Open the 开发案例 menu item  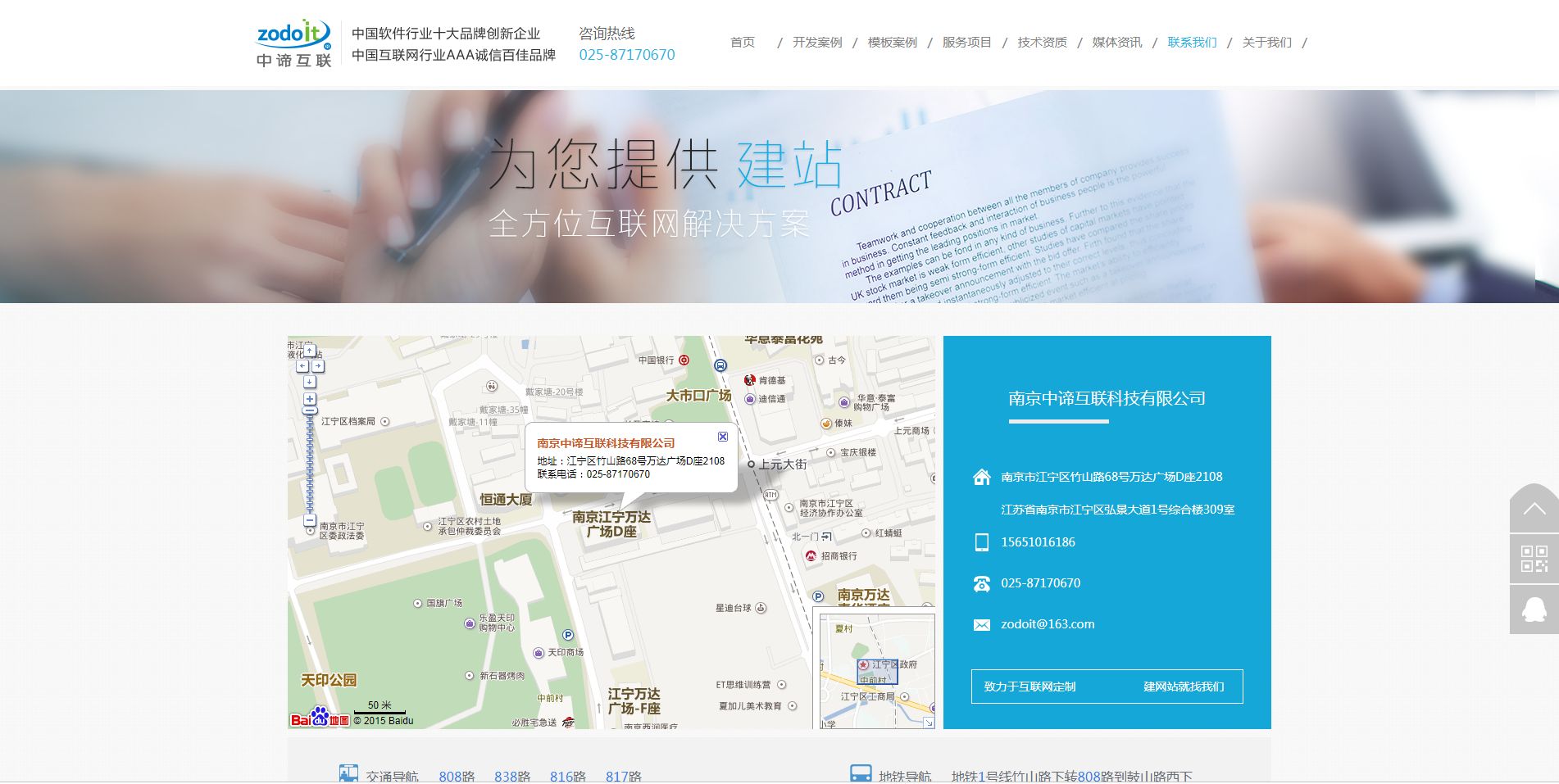[817, 43]
